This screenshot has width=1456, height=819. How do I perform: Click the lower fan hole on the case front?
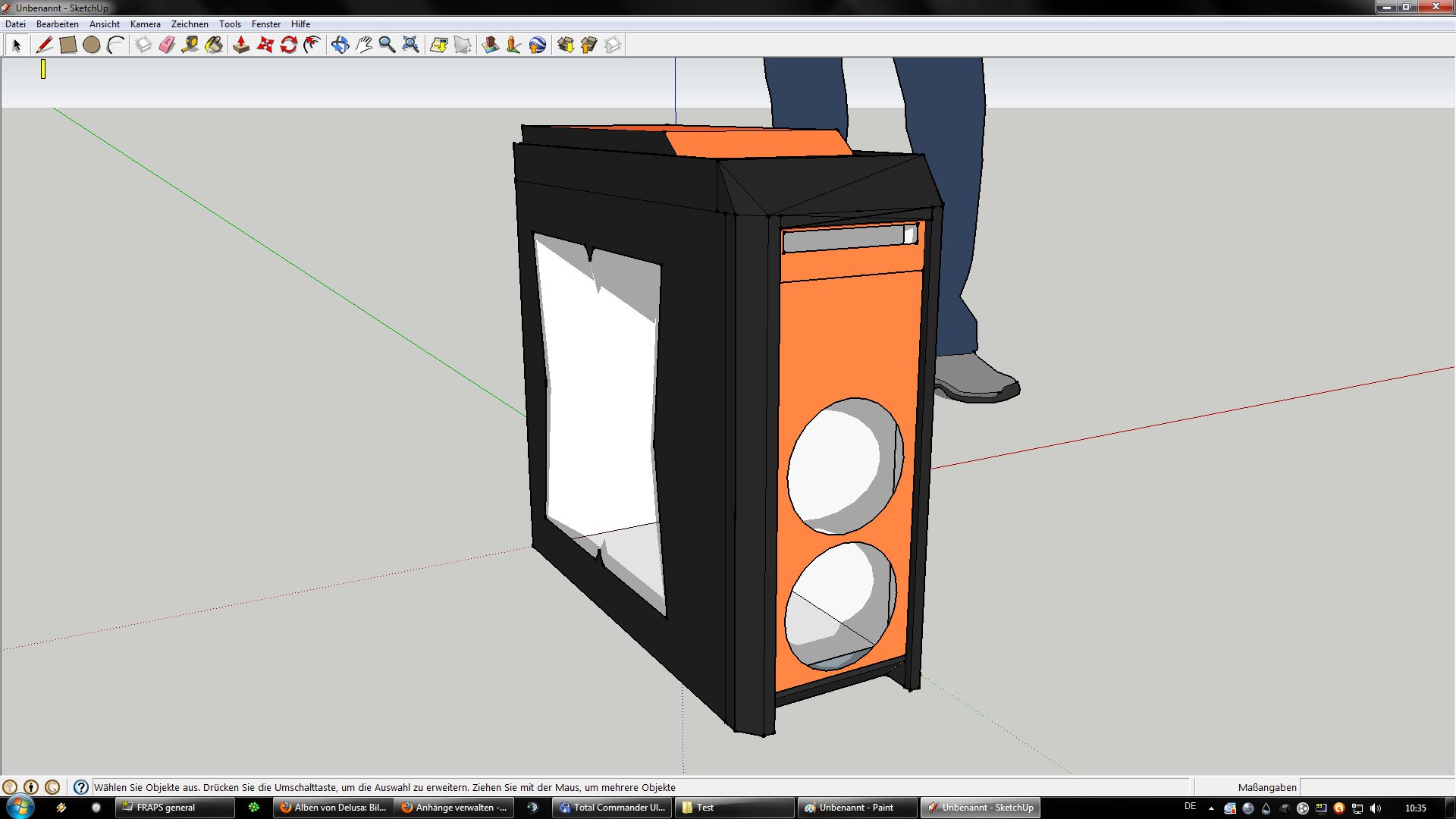tap(840, 607)
